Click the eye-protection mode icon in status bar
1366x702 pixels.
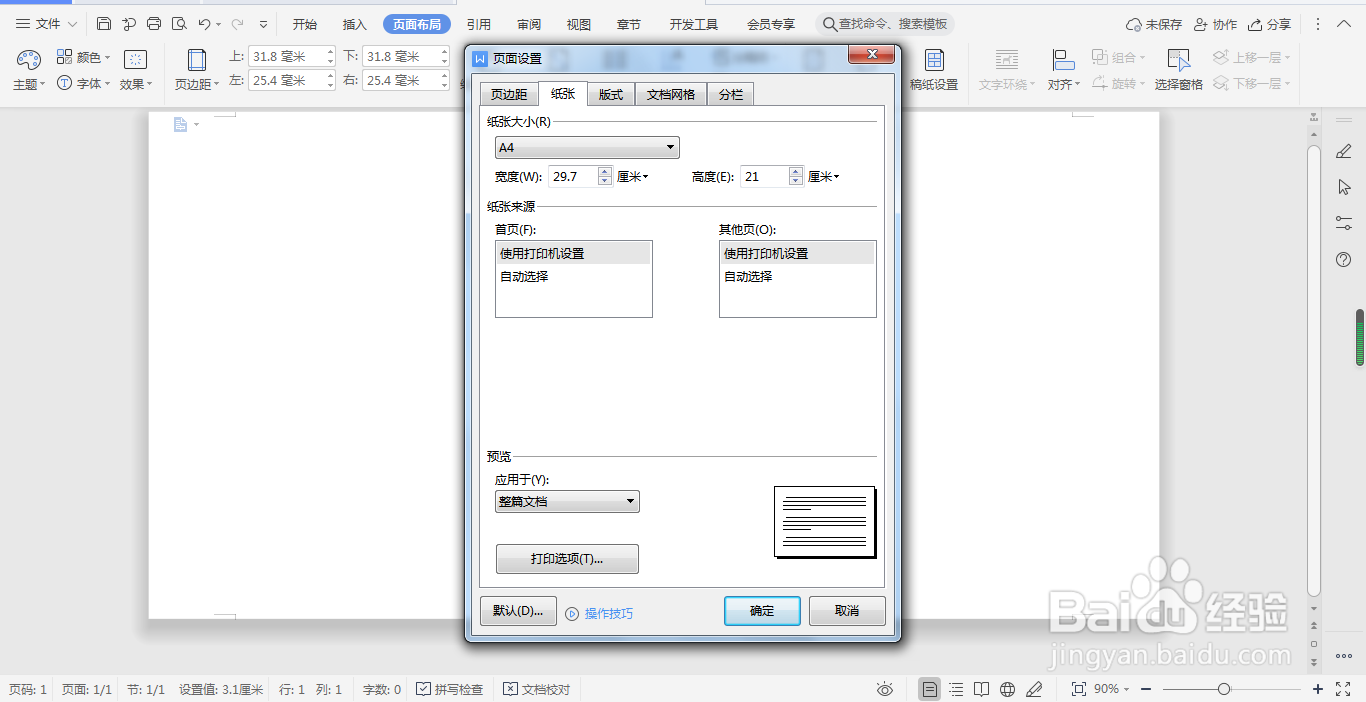tap(884, 689)
